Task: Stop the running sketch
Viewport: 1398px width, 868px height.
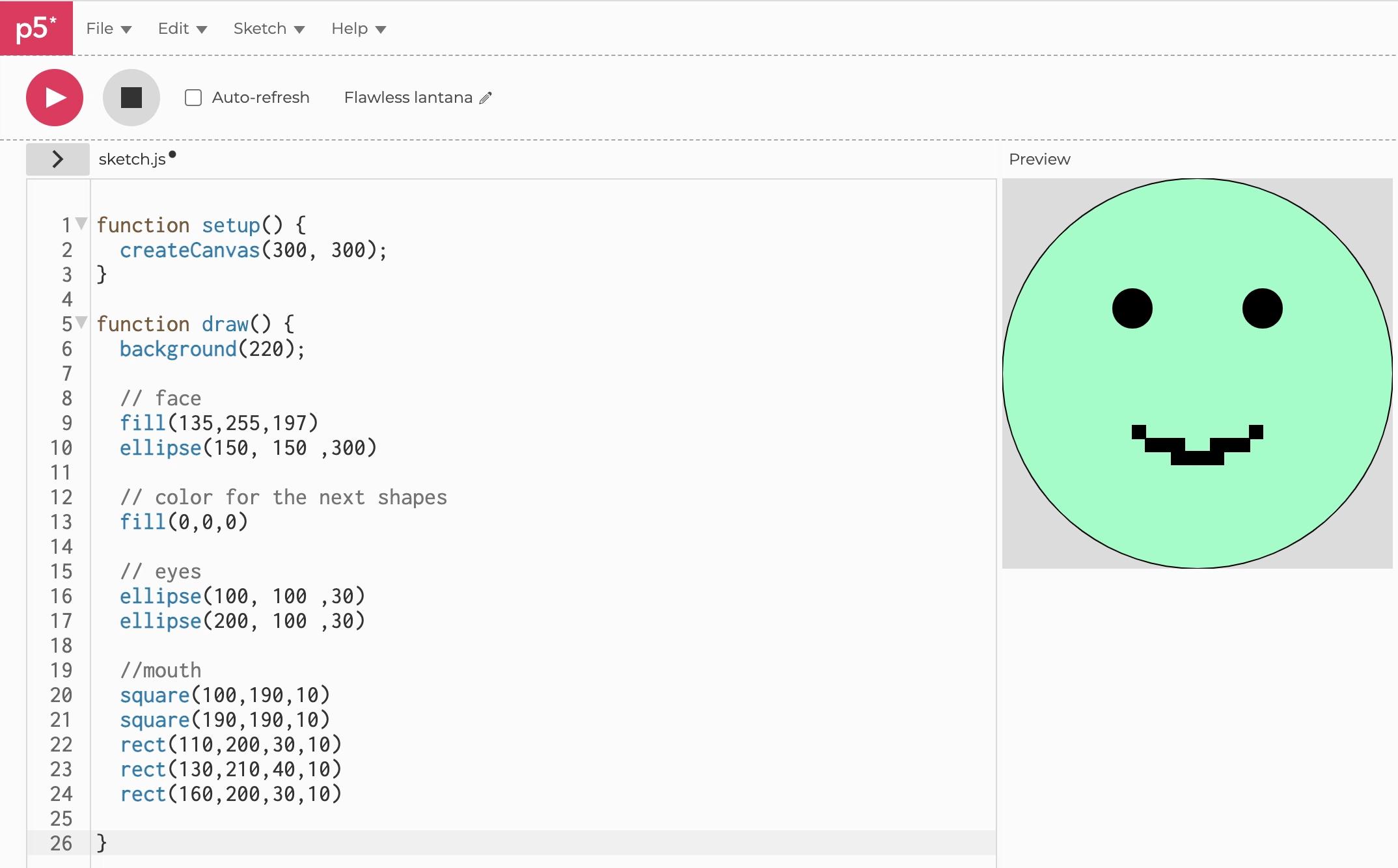Action: pyautogui.click(x=131, y=98)
